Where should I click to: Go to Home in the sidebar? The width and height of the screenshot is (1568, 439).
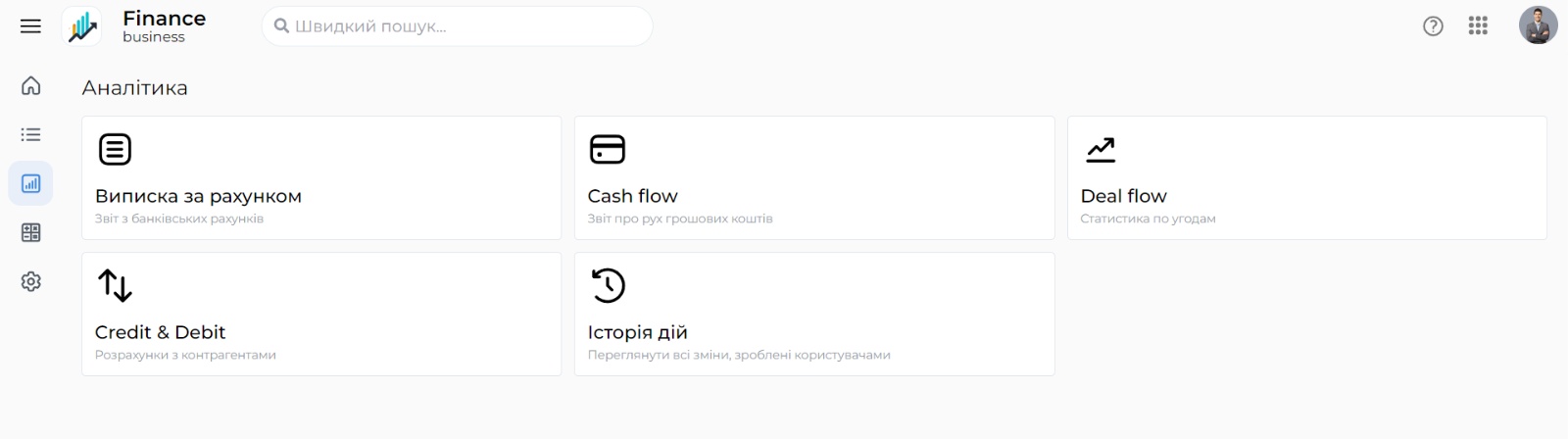(31, 86)
